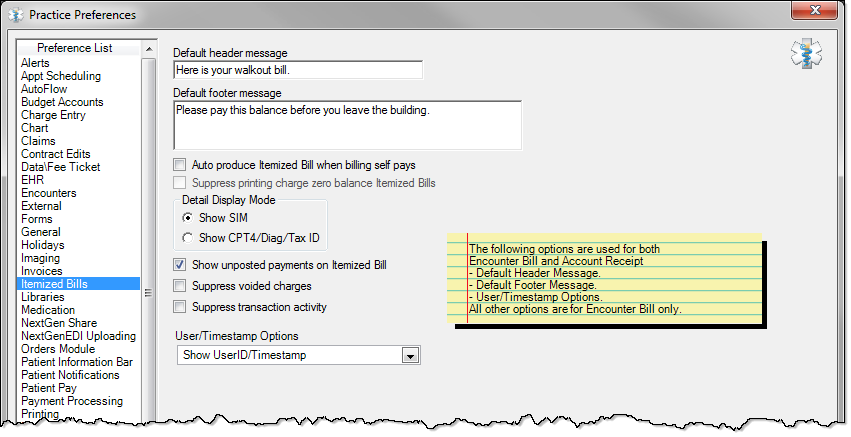Click the Default header message field

click(x=298, y=70)
